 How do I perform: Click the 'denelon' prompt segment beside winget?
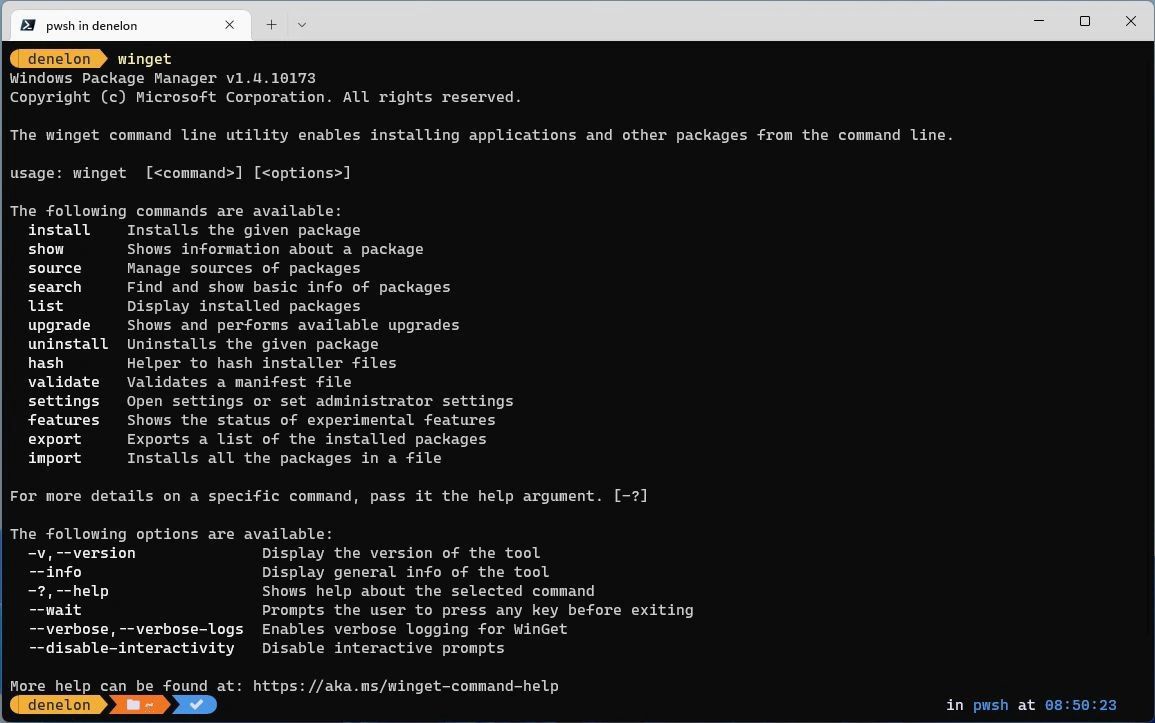tap(58, 59)
